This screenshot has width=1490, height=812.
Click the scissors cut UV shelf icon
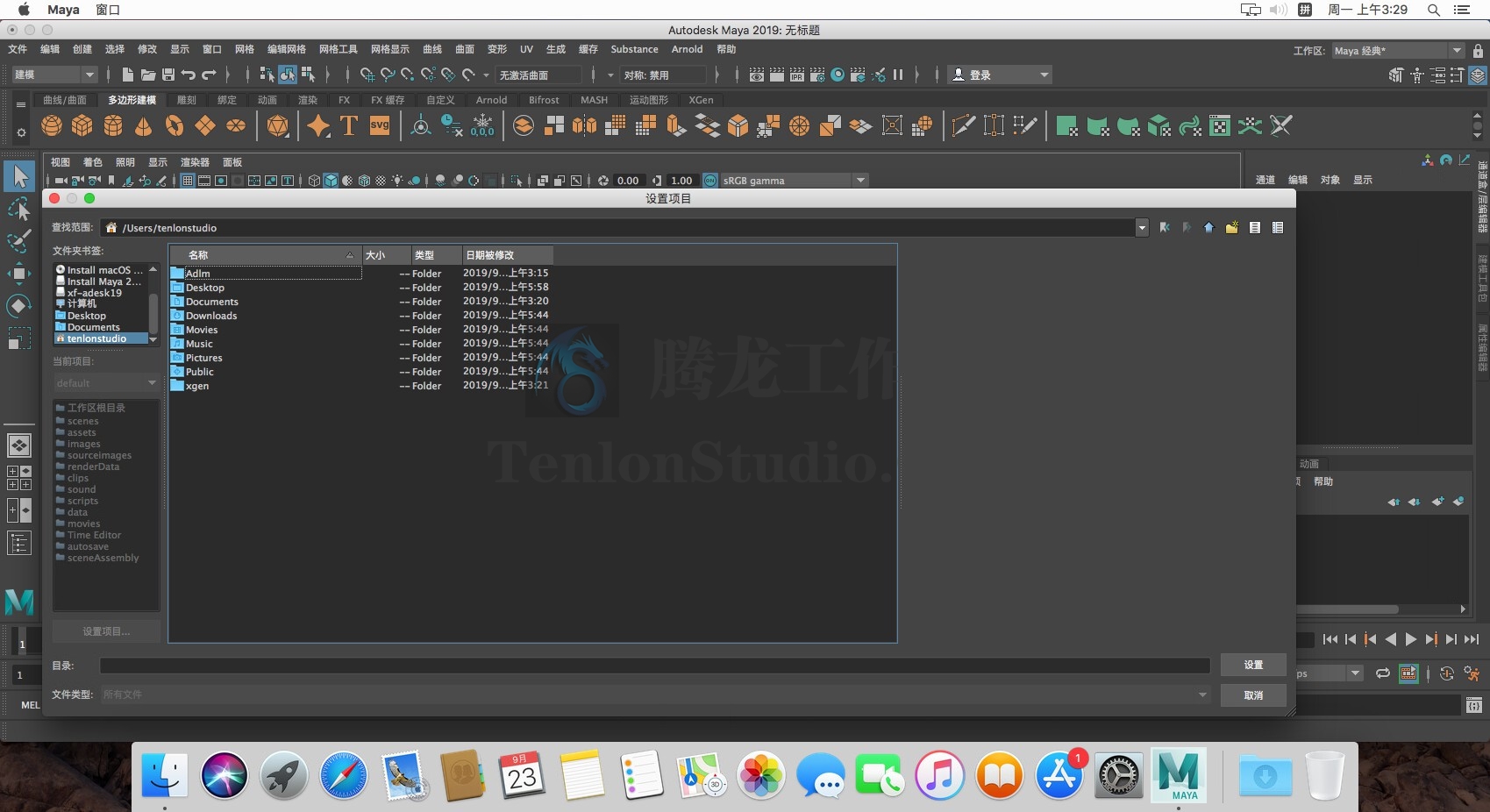coord(1281,126)
